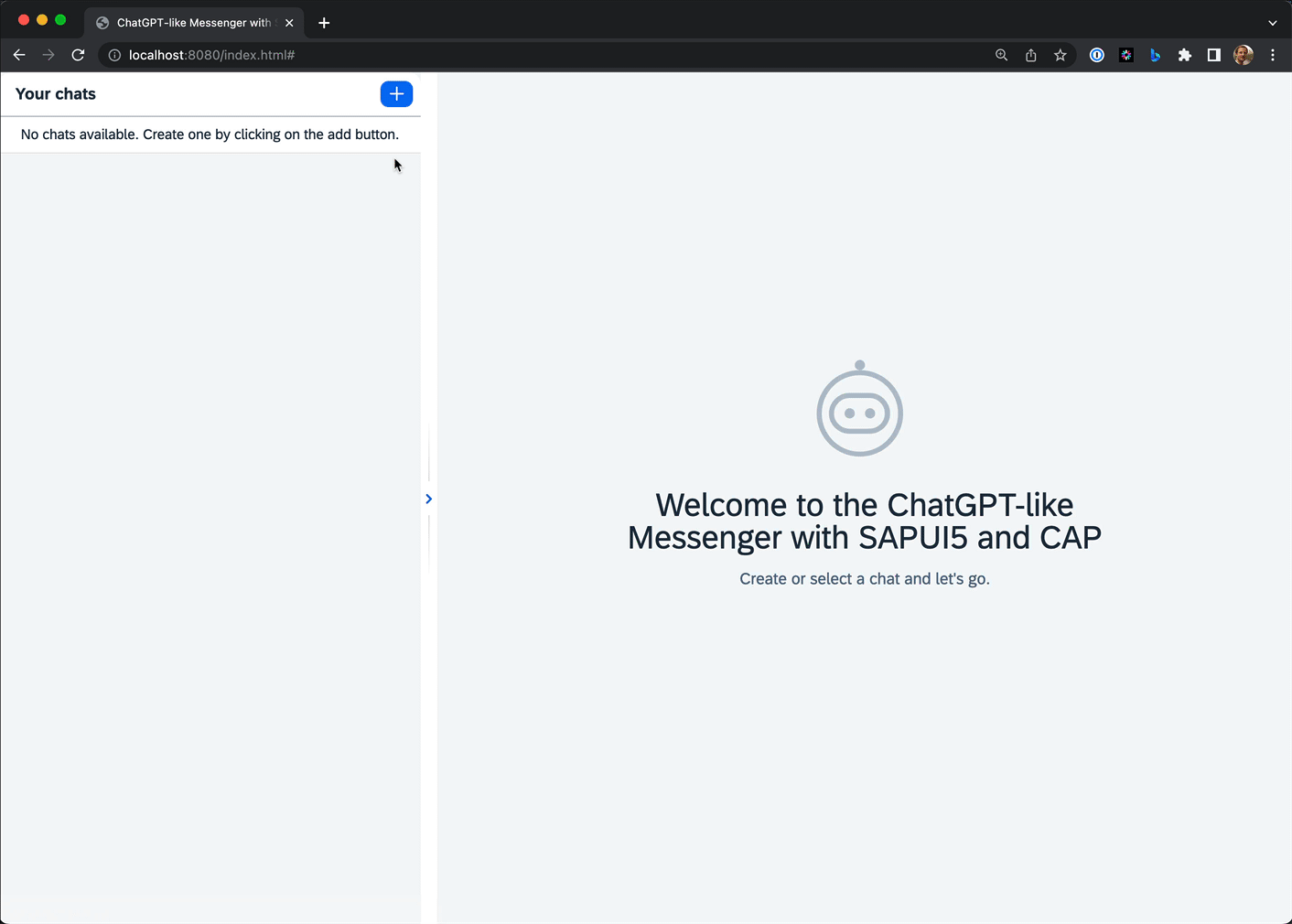Click the "Your chats" heading
The image size is (1292, 924).
(56, 94)
